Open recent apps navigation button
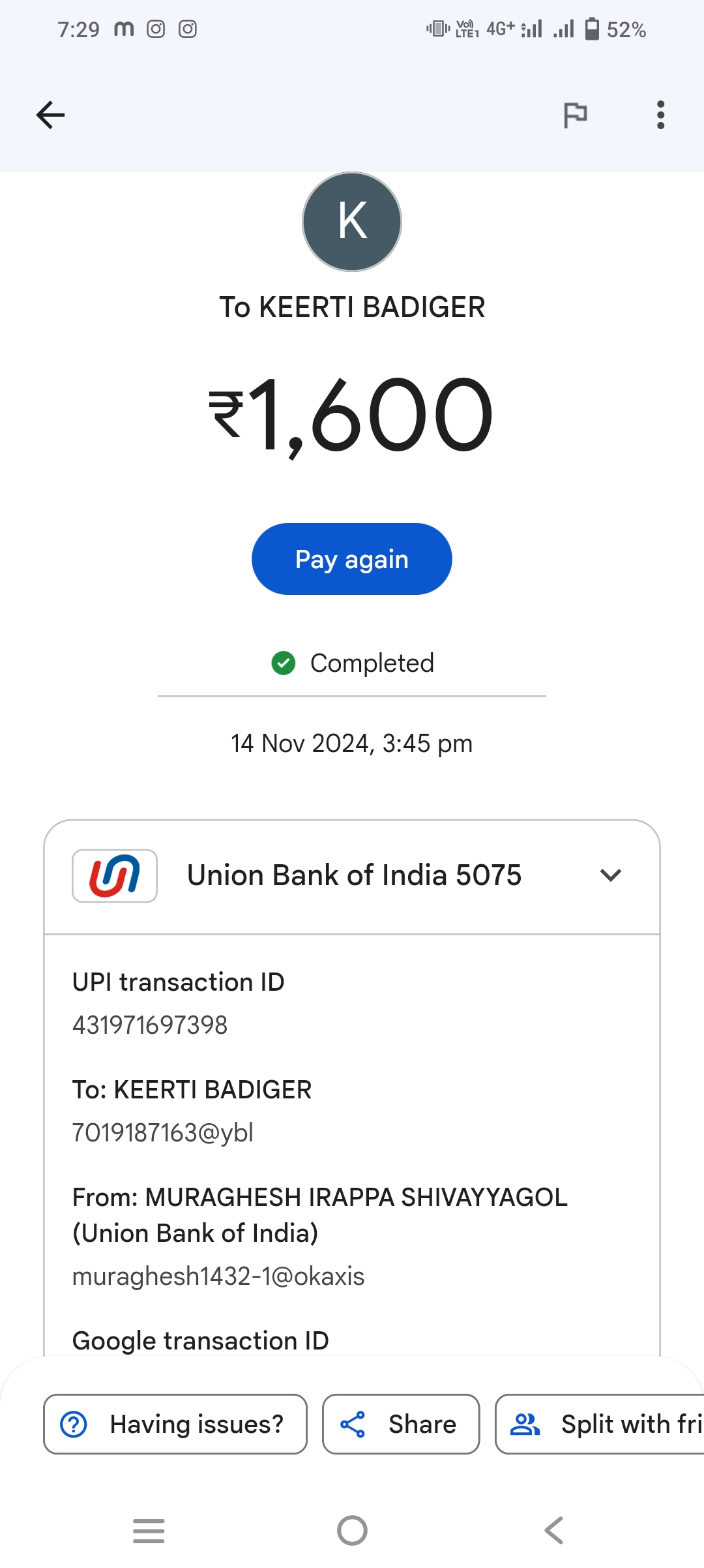The image size is (704, 1568). point(149,1530)
